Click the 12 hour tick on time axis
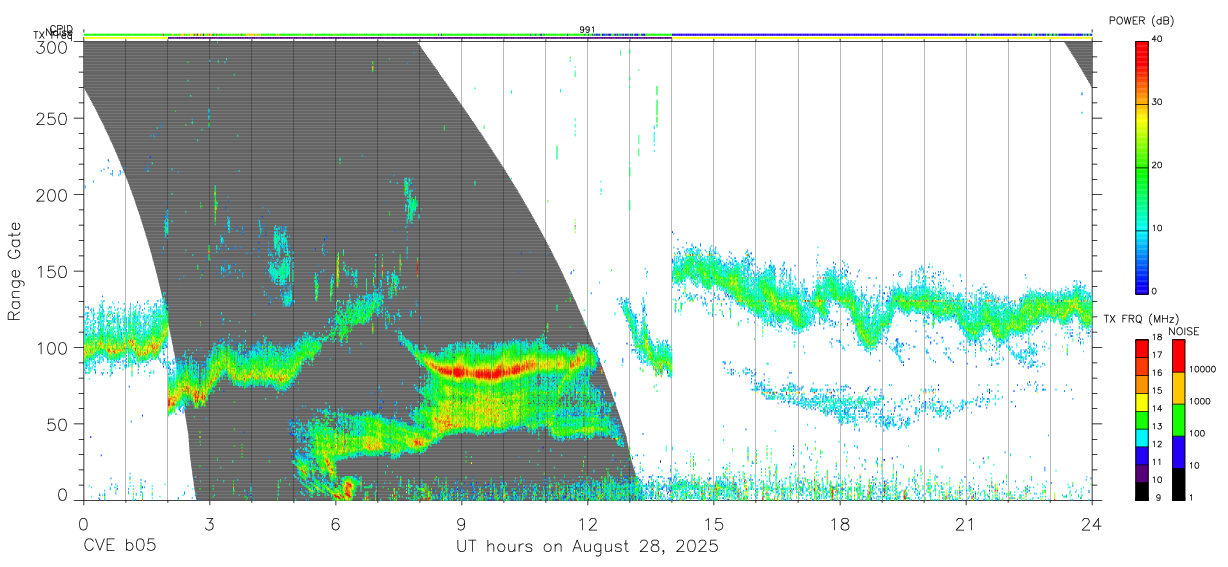This screenshot has height=567, width=1228. (587, 524)
